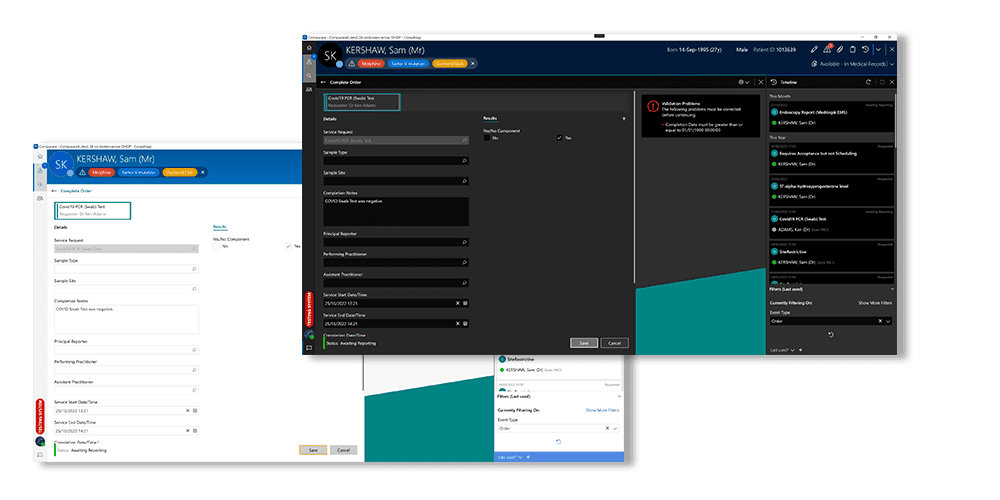Add a result with the plus icon
Image resolution: width=1000 pixels, height=500 pixels.
pyautogui.click(x=624, y=119)
